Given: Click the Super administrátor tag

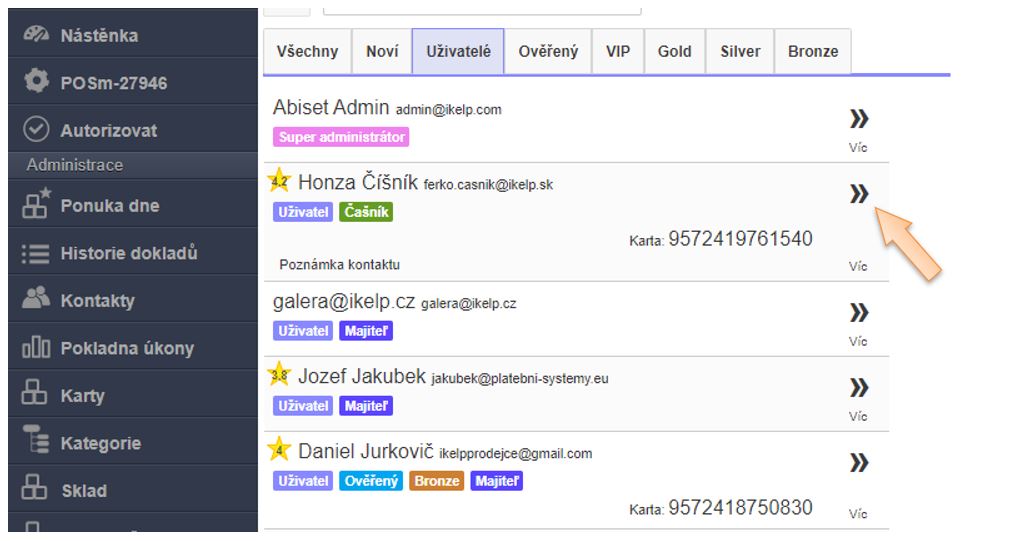Looking at the screenshot, I should pos(341,137).
